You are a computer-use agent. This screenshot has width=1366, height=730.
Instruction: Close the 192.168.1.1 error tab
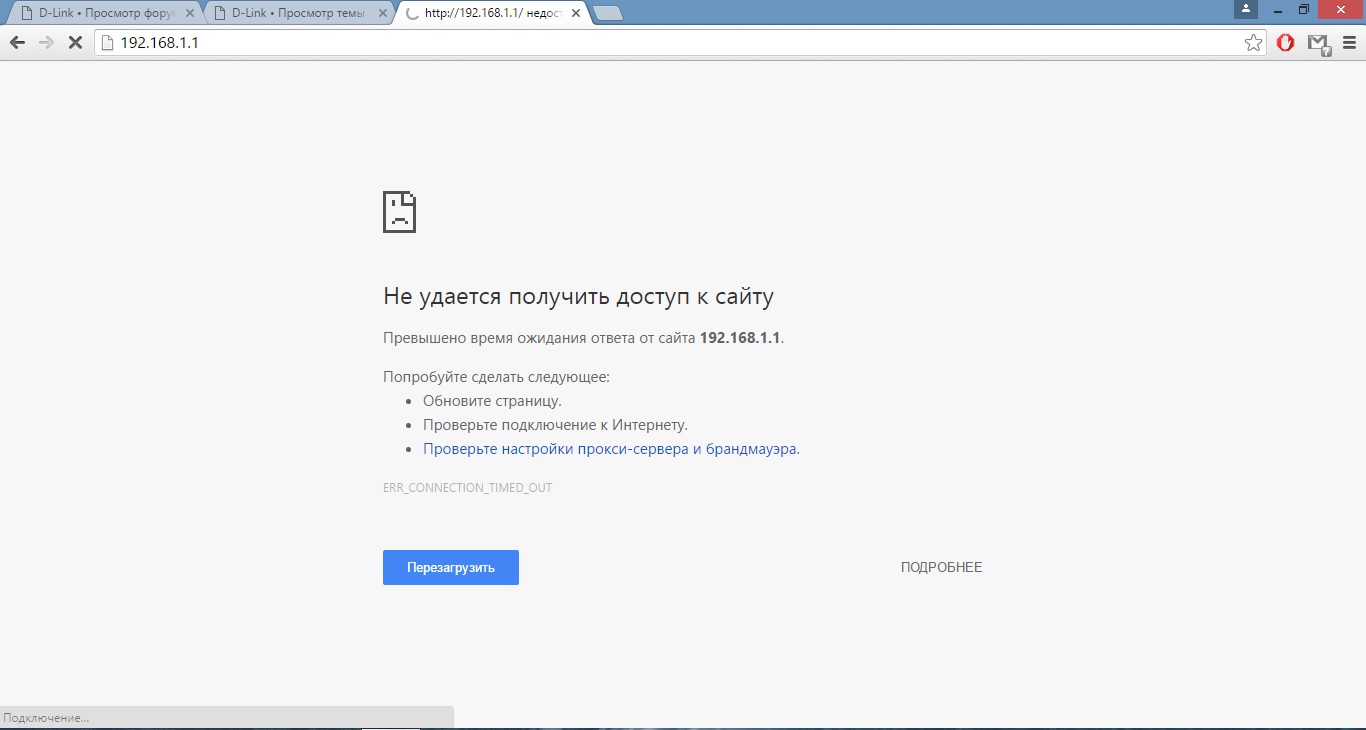click(573, 13)
